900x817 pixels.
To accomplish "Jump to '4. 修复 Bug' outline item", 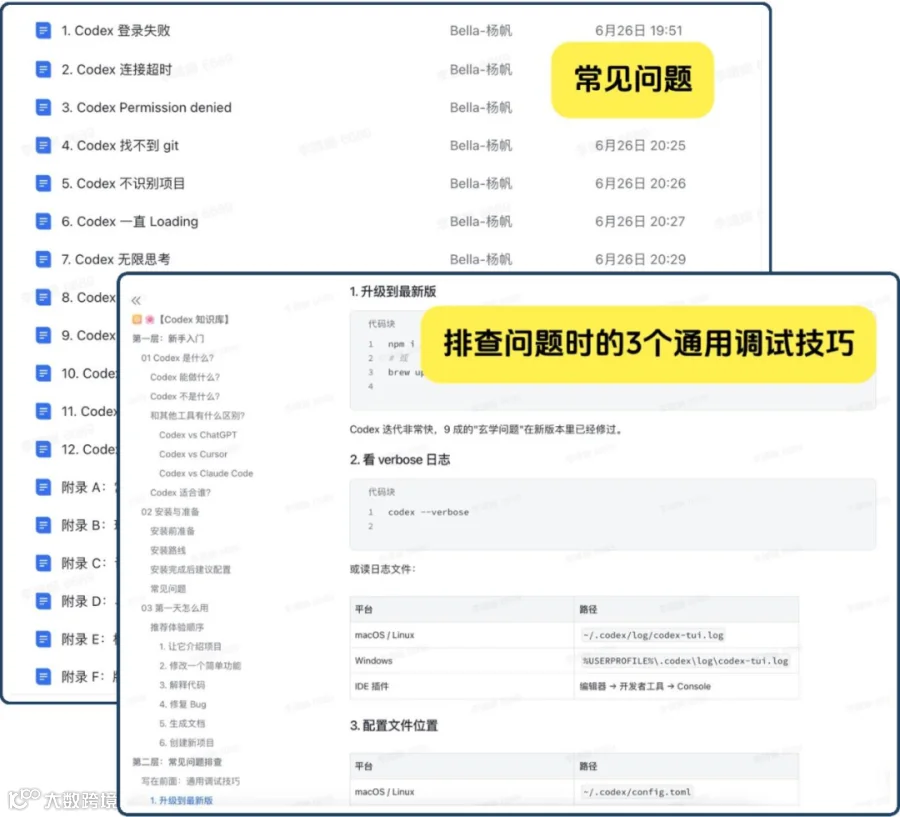I will click(183, 704).
